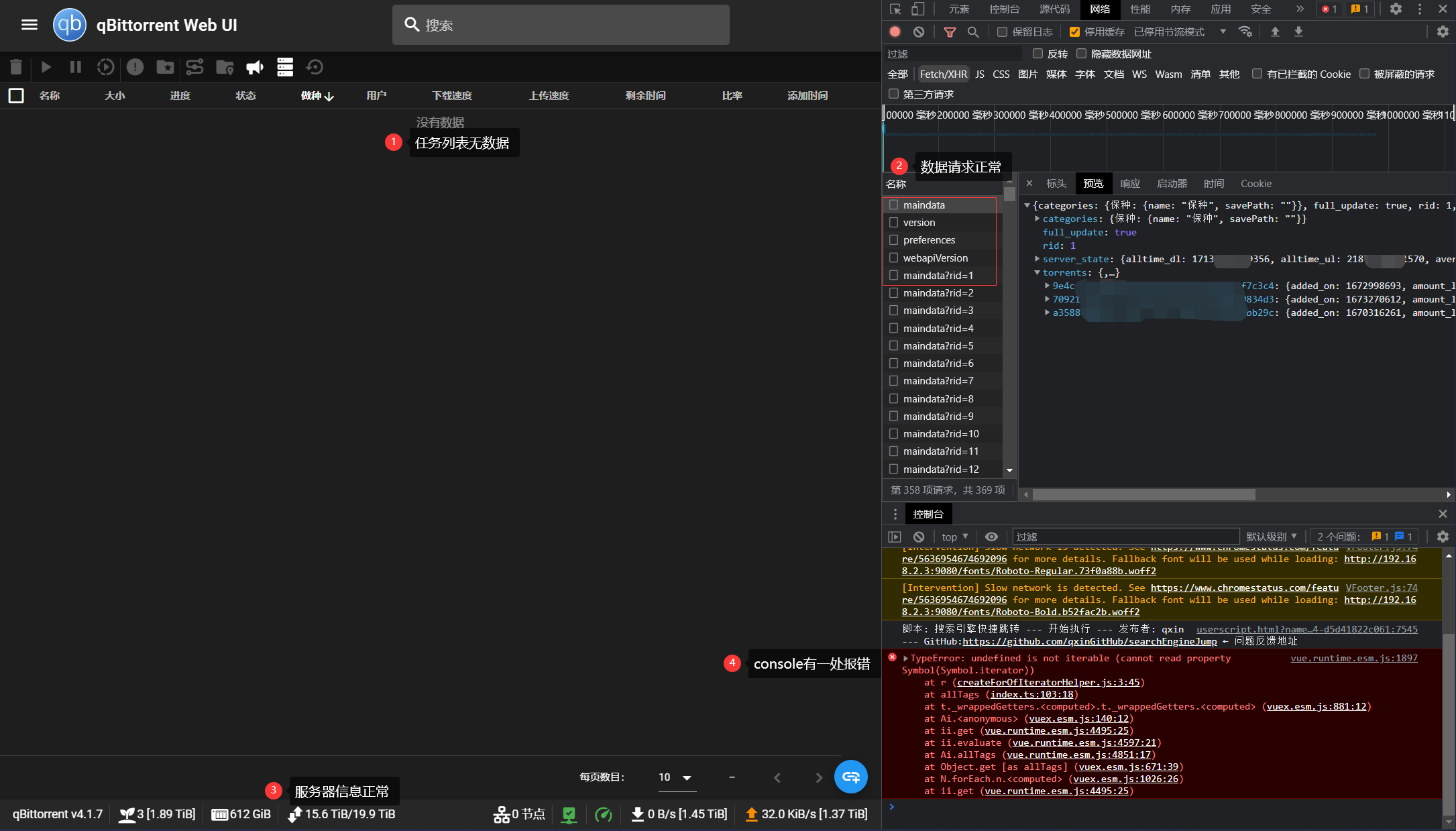1456x831 pixels.
Task: Toggle the select-all torrents checkbox
Action: coord(16,96)
